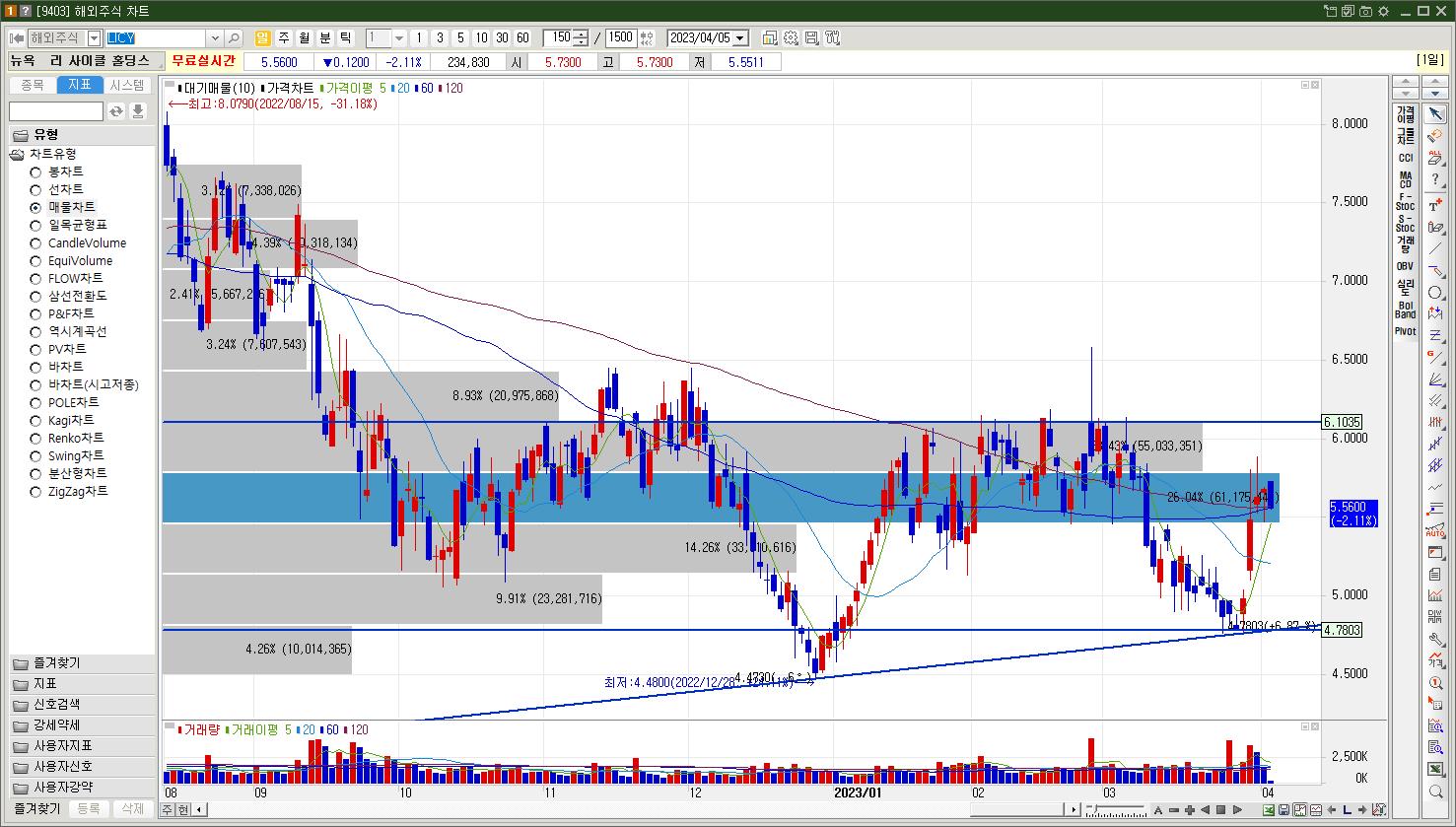Select the EquiVolume chart type
This screenshot has height=827, width=1456.
(71, 260)
